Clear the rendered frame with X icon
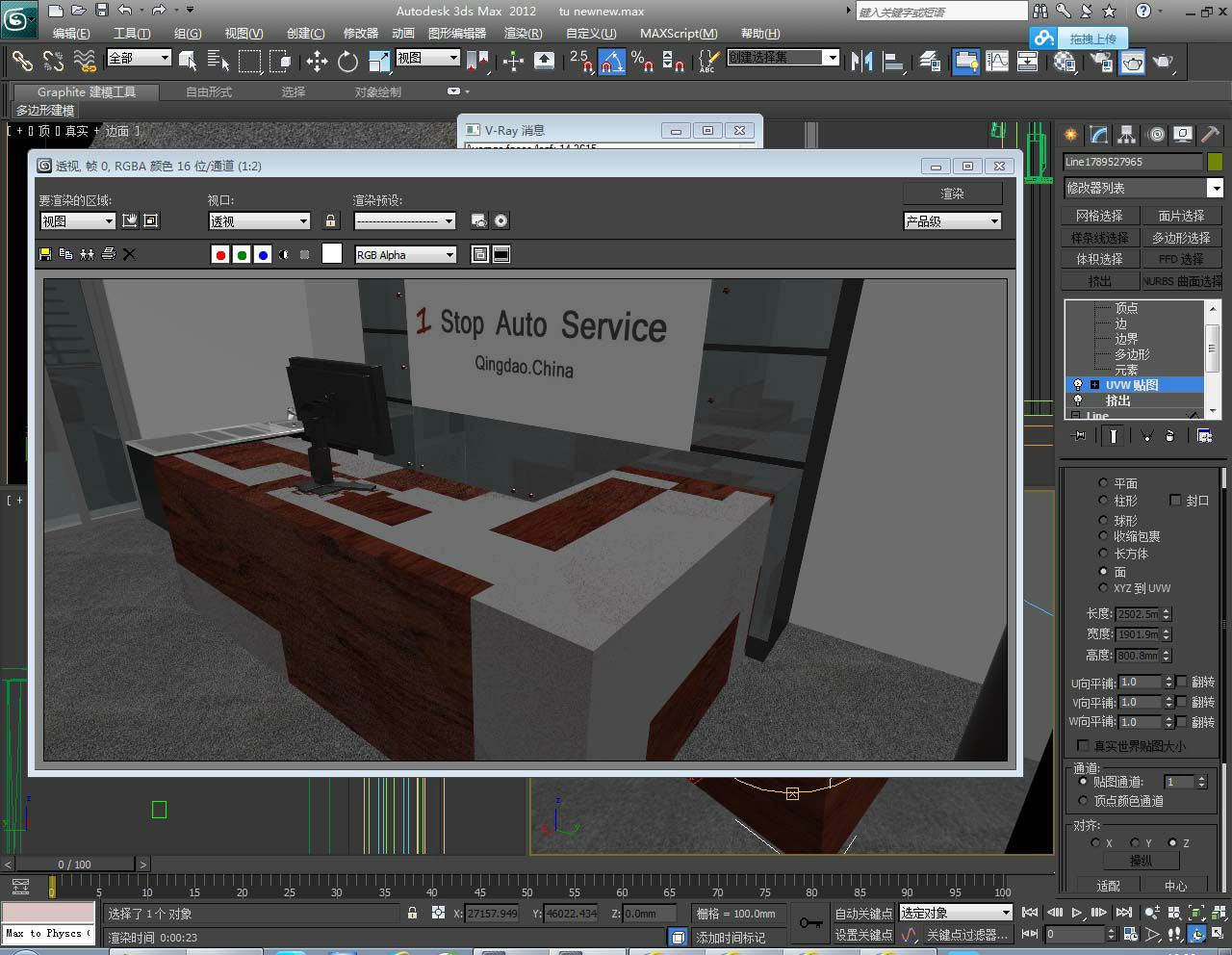 pyautogui.click(x=130, y=254)
